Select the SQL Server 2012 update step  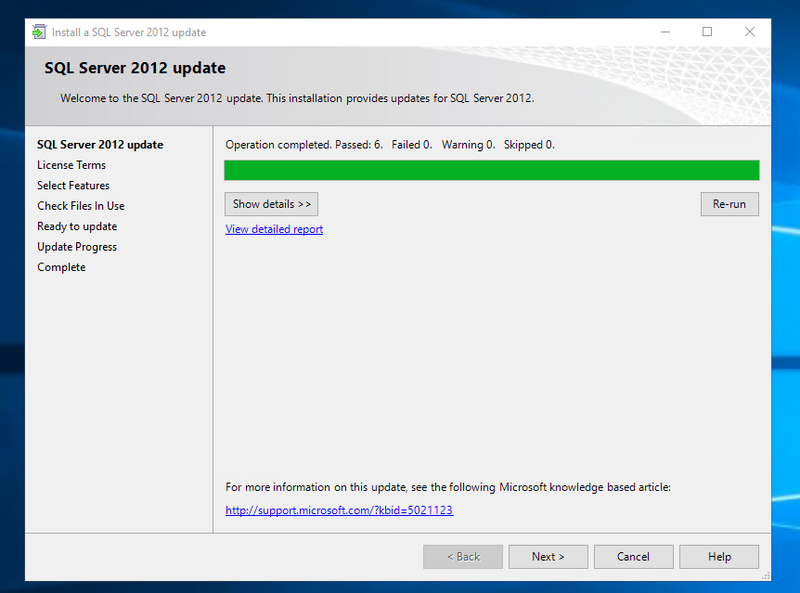[x=100, y=144]
